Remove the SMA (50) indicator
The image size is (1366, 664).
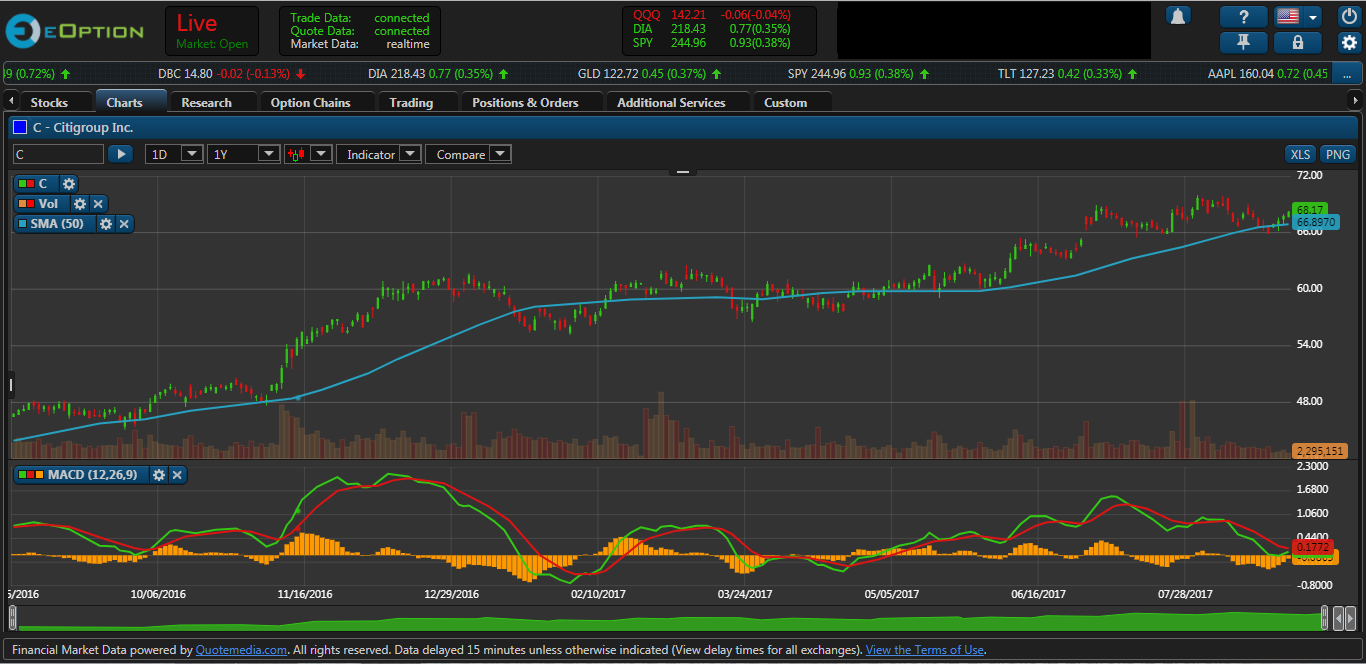124,224
